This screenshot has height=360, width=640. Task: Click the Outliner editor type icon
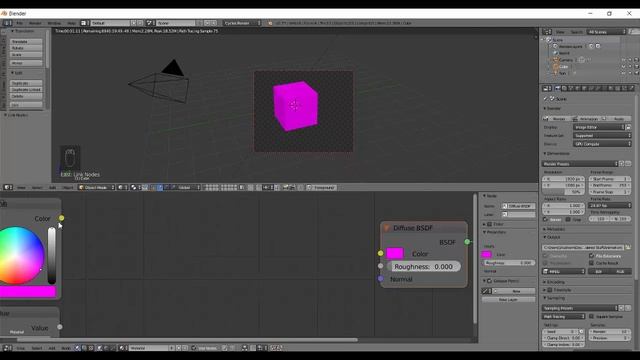tap(546, 32)
